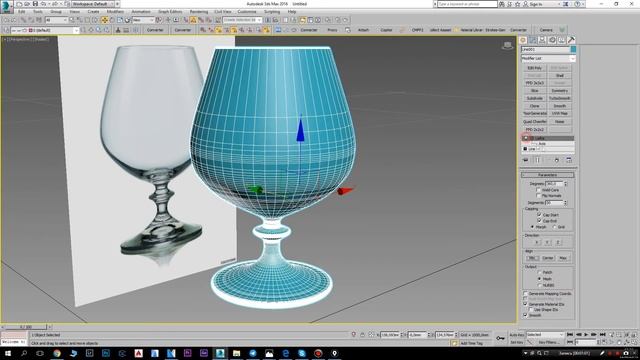The height and width of the screenshot is (360, 640).
Task: Click Remove modifier trash icon below stack
Action: tap(557, 160)
